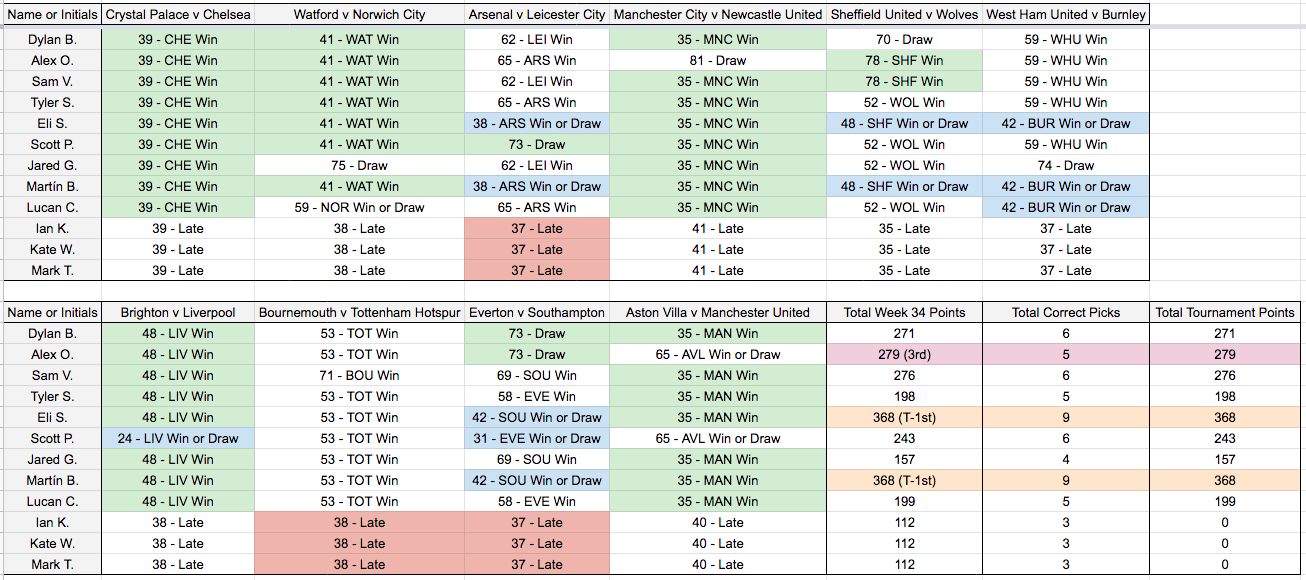The width and height of the screenshot is (1306, 580).
Task: Click the Bournemouth v Tottenham Hotspur header
Action: point(359,313)
